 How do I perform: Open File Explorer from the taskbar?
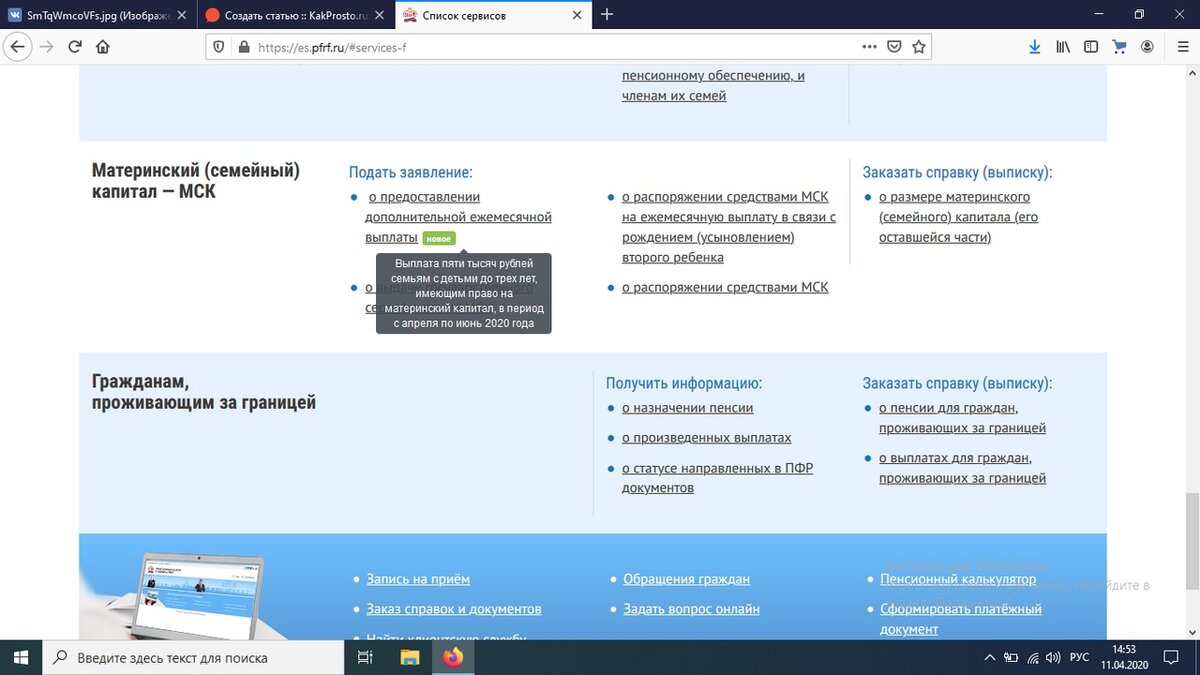tap(410, 657)
